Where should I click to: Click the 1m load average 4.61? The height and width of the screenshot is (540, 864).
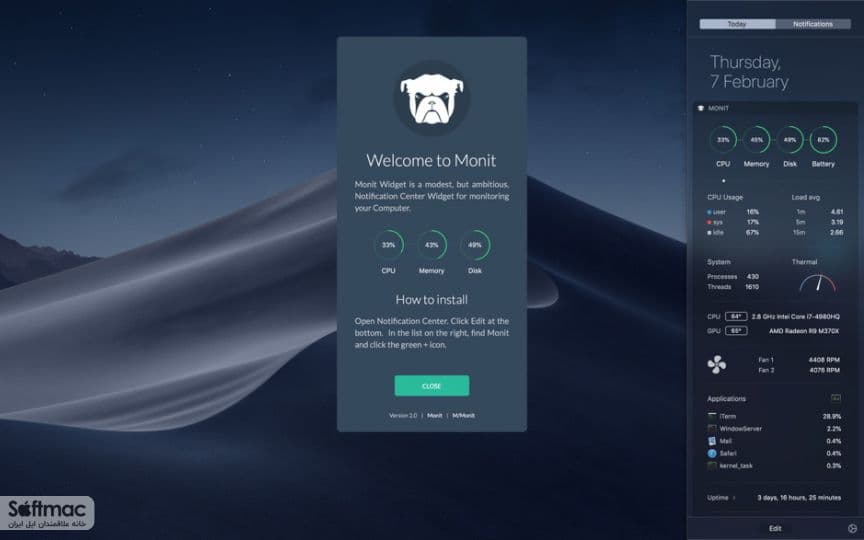click(x=837, y=212)
